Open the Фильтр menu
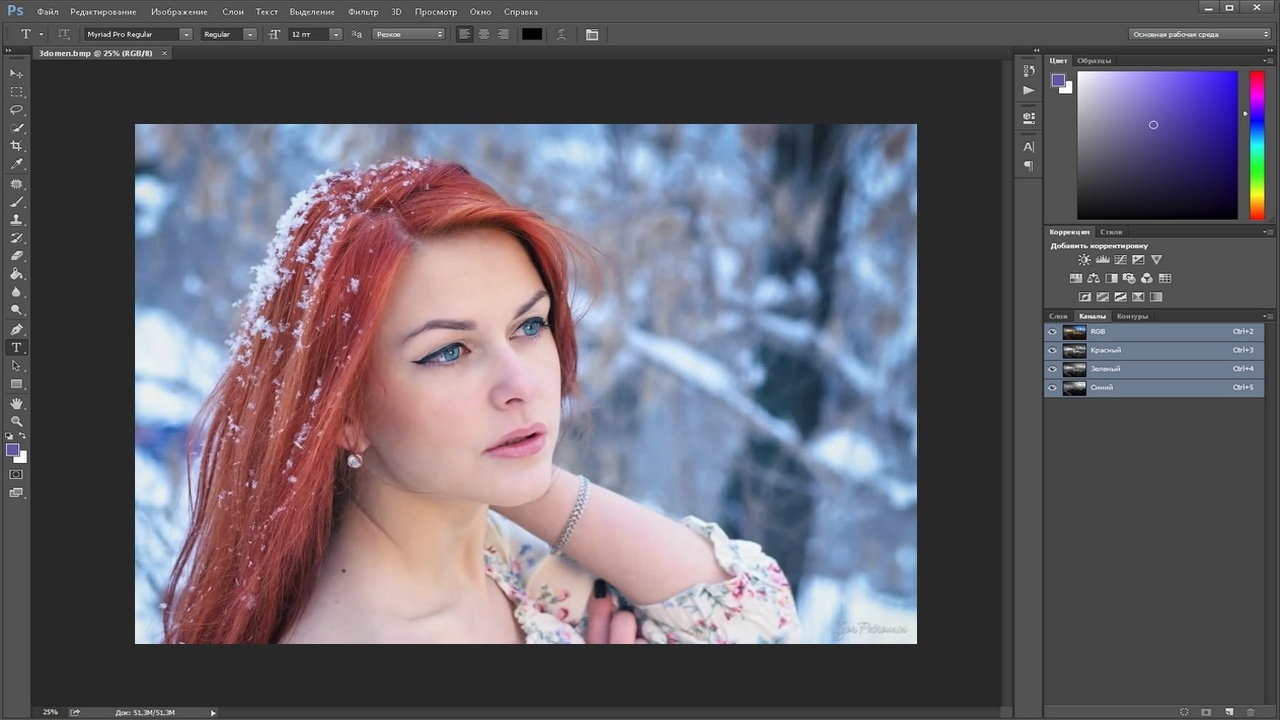The image size is (1280, 720). pyautogui.click(x=363, y=12)
